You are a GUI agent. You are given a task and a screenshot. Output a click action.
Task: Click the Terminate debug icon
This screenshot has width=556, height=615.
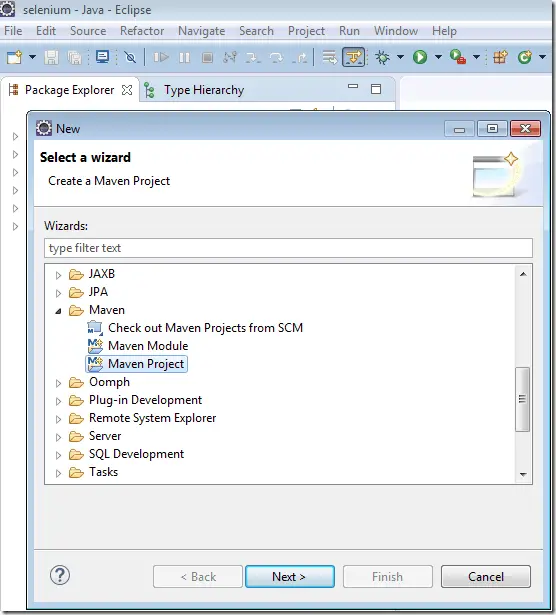[207, 58]
